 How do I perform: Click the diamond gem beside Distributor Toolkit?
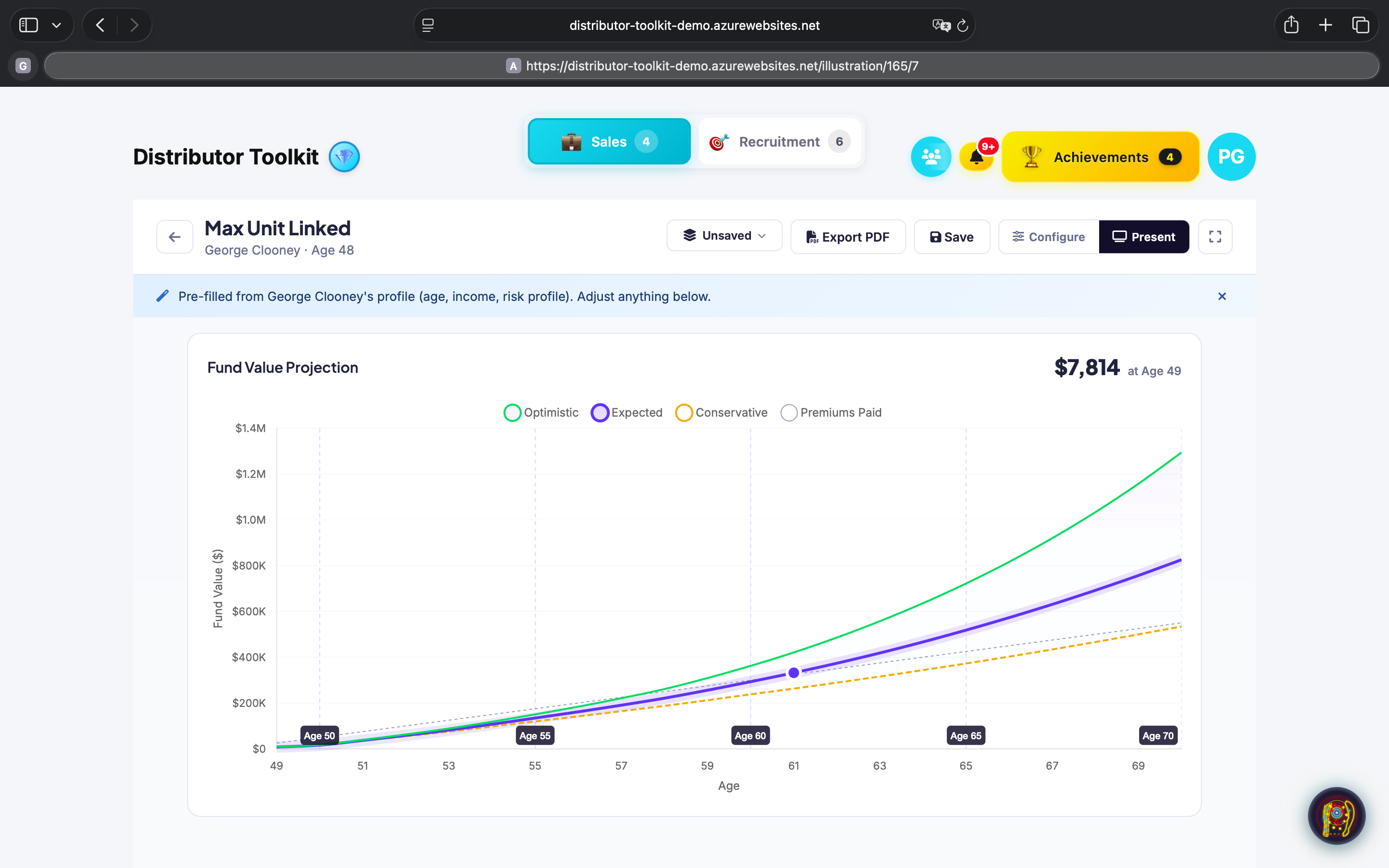(x=344, y=156)
